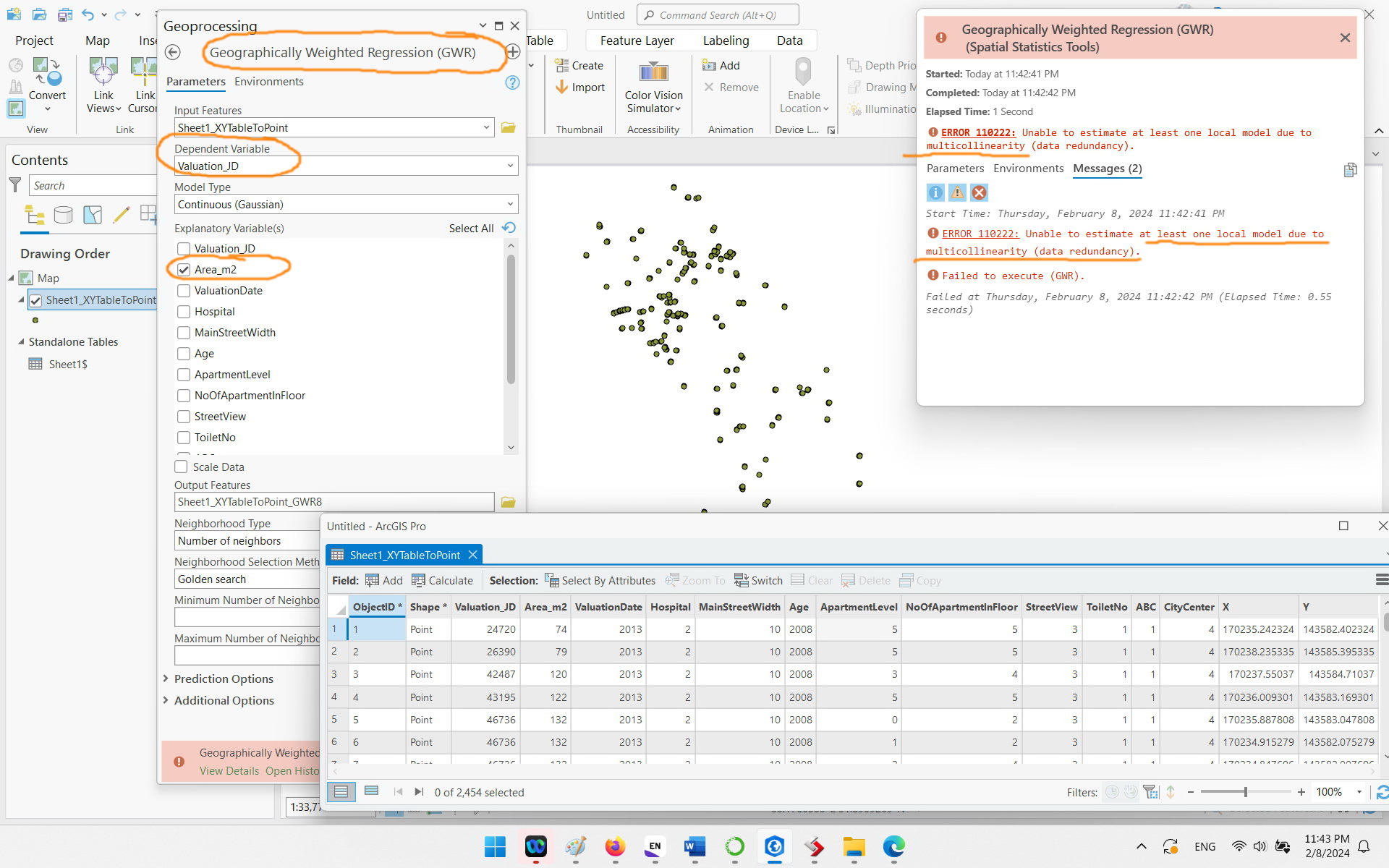The width and height of the screenshot is (1389, 868).
Task: Uncheck the Area_m2 explanatory variable
Action: [x=184, y=269]
